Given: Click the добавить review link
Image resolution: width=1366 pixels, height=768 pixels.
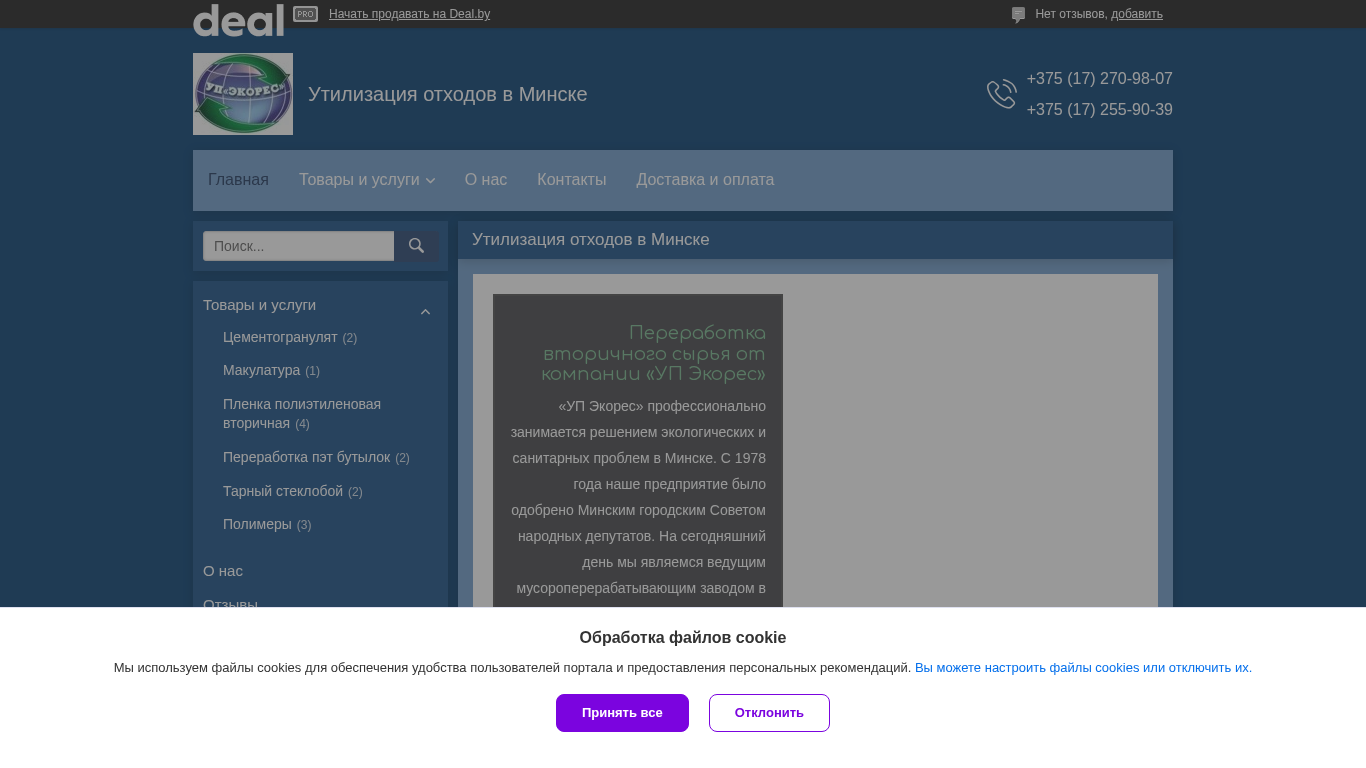Looking at the screenshot, I should [x=1137, y=14].
